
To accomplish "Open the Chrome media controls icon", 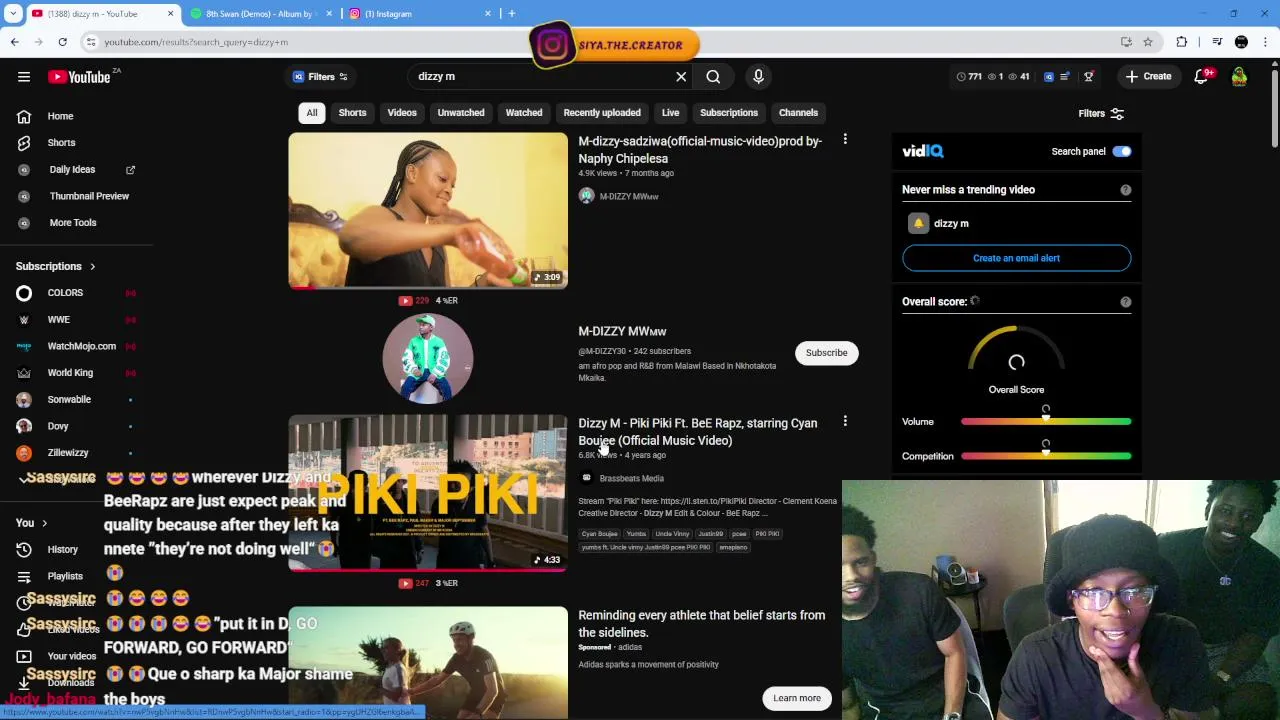I will pyautogui.click(x=1217, y=42).
